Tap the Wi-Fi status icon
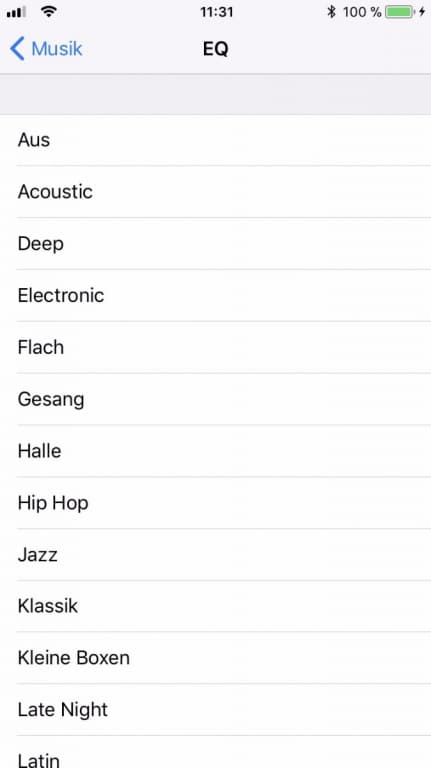The image size is (431, 768). click(x=48, y=12)
